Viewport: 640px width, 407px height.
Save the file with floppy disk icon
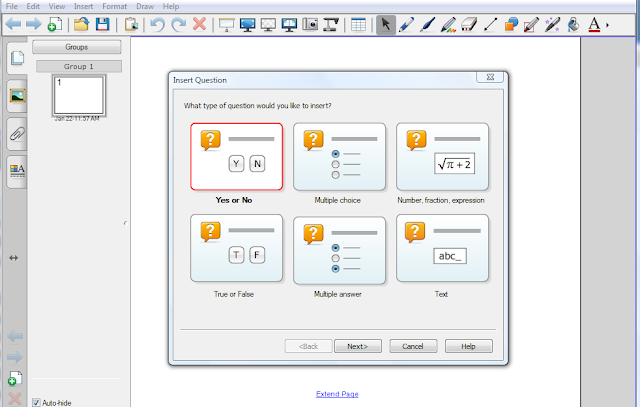(102, 24)
